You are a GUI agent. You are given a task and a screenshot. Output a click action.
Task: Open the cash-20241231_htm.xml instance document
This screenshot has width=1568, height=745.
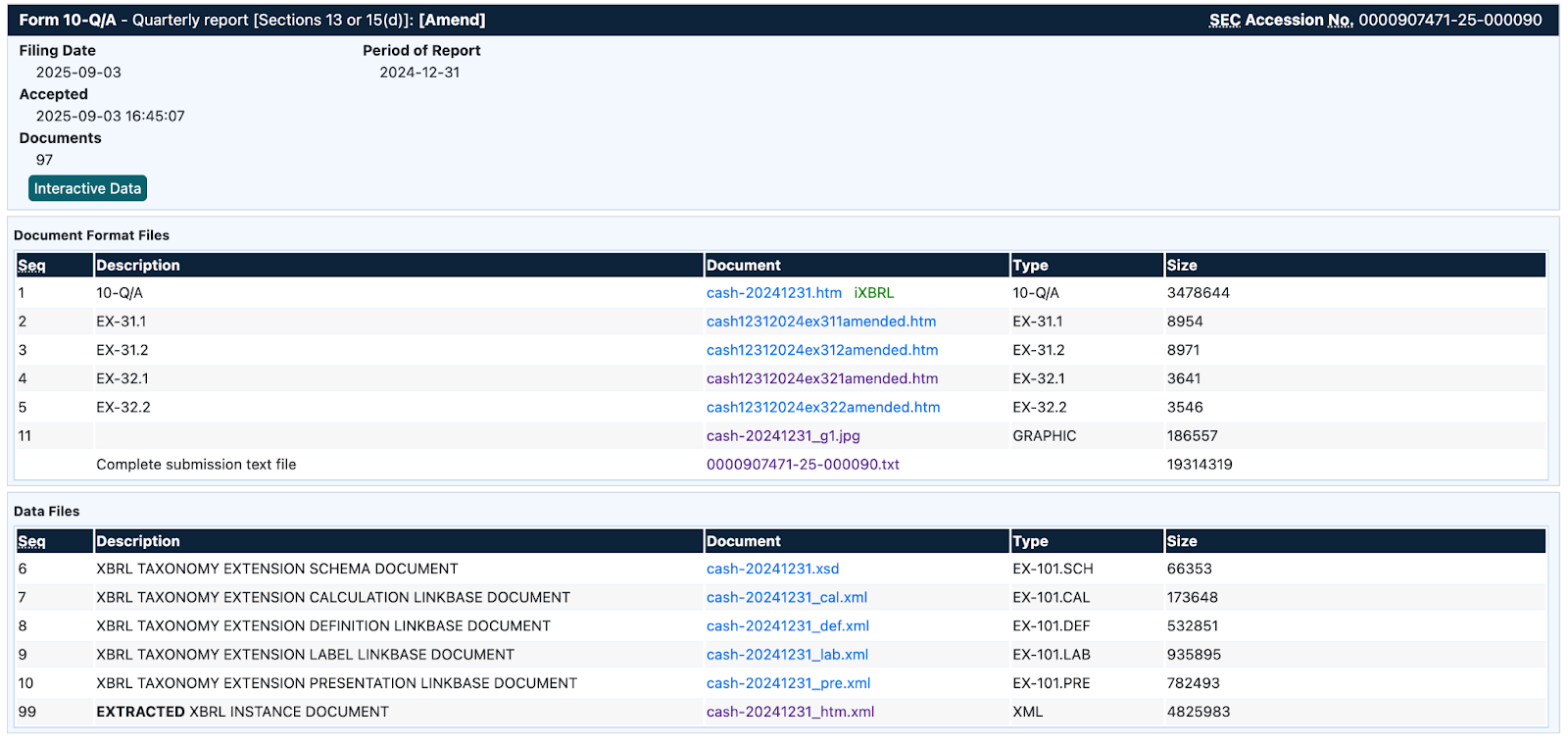(790, 712)
